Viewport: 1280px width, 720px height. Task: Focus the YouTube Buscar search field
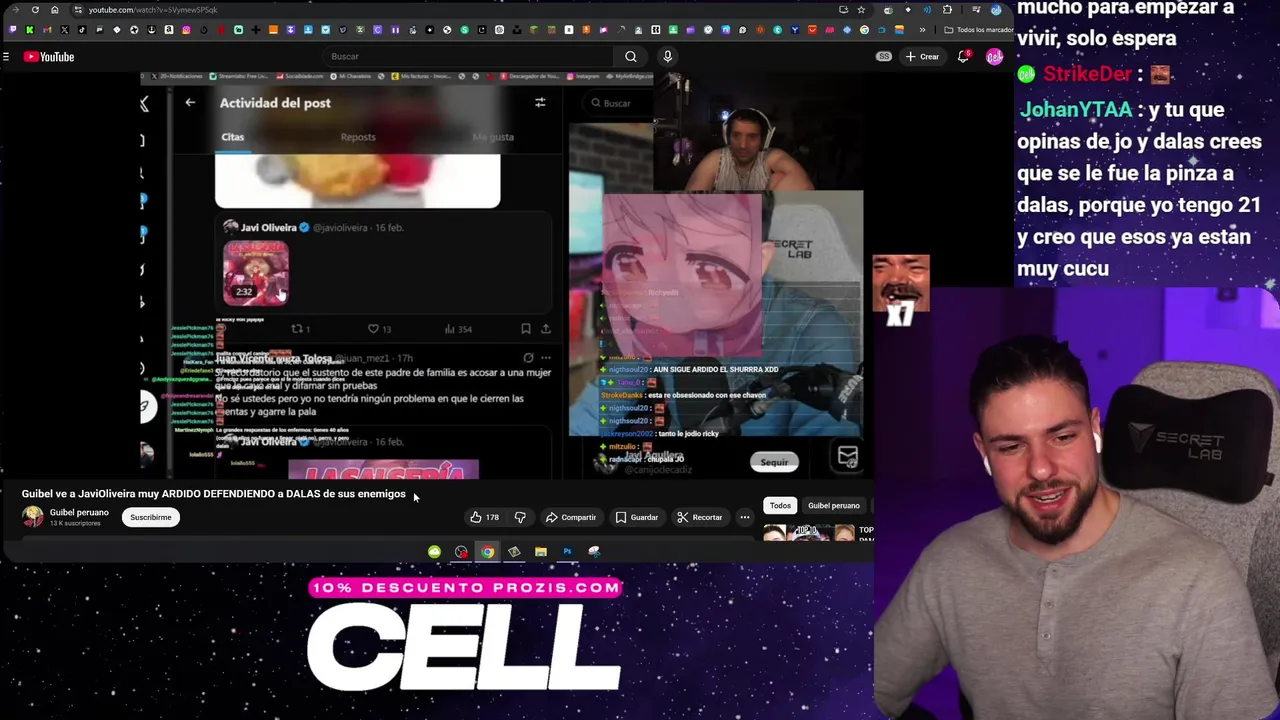[x=470, y=57]
